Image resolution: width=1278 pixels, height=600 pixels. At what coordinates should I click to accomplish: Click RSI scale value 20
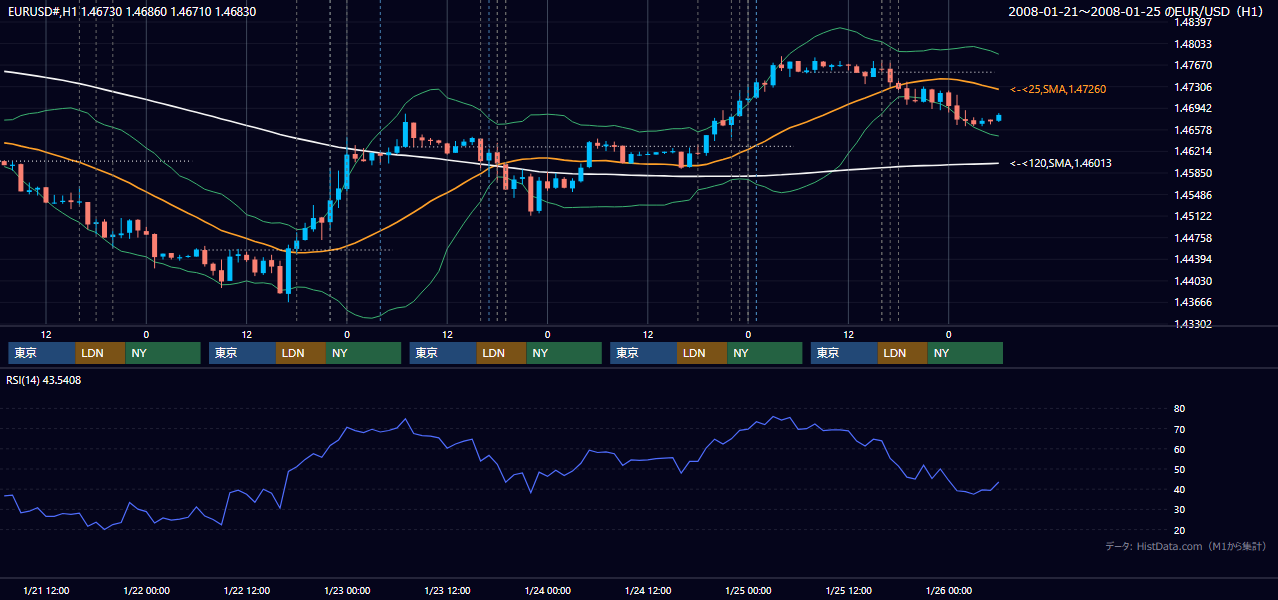[1179, 530]
